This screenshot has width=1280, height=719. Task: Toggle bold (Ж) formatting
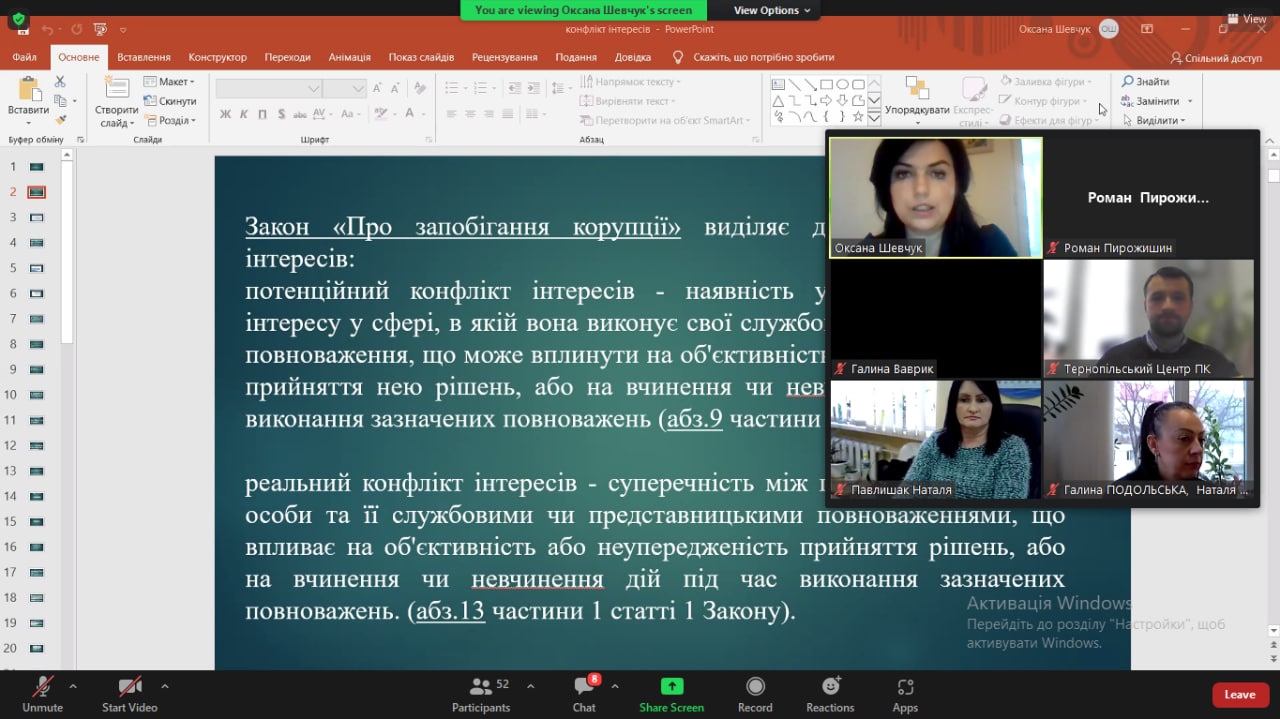tap(225, 114)
